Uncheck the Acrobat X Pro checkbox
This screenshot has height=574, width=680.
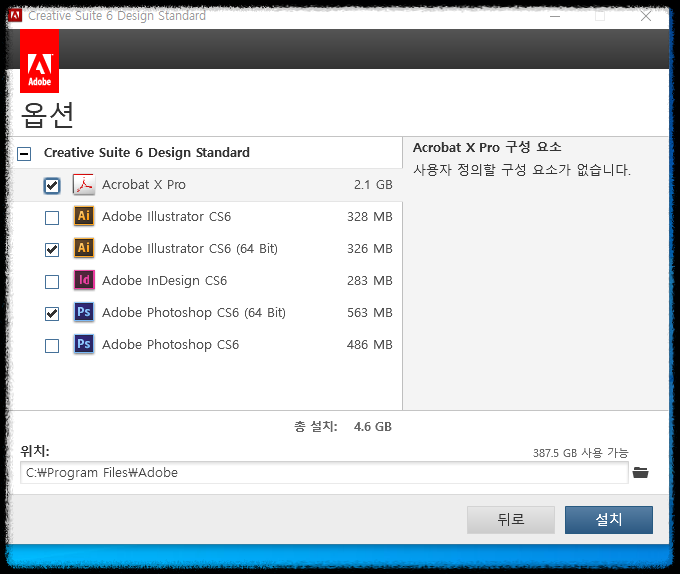pyautogui.click(x=52, y=186)
